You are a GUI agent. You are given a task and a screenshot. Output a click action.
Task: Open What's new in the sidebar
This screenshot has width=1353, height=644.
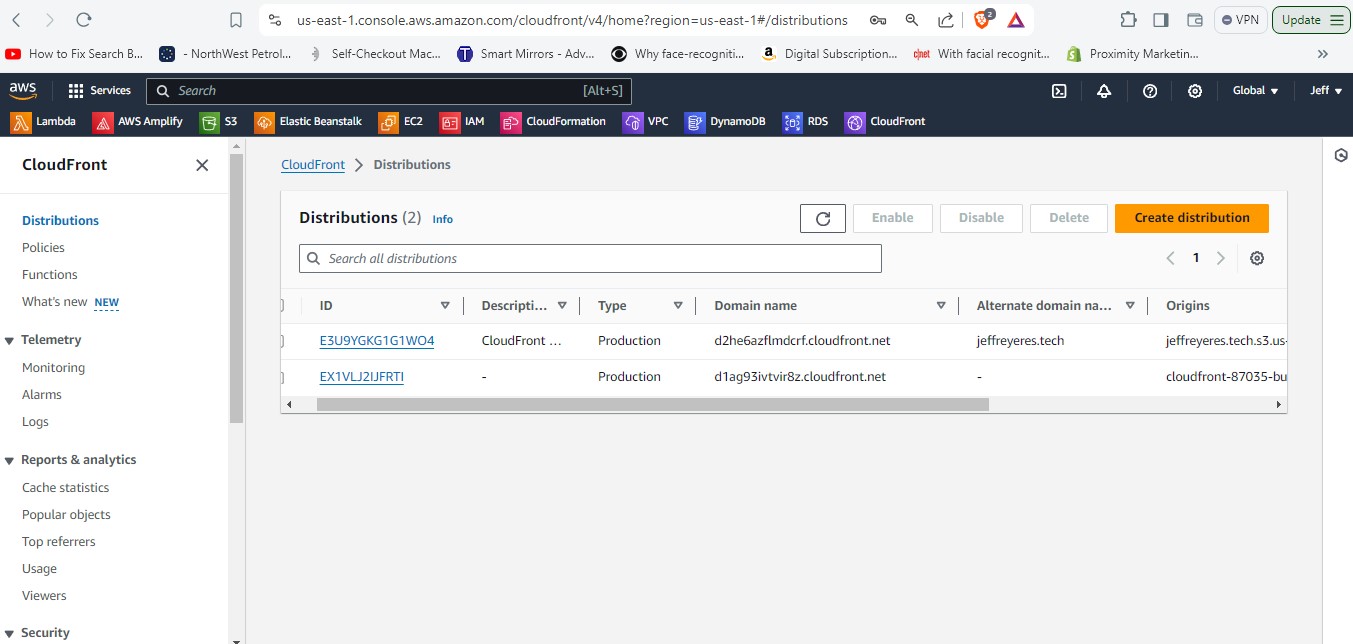click(55, 302)
